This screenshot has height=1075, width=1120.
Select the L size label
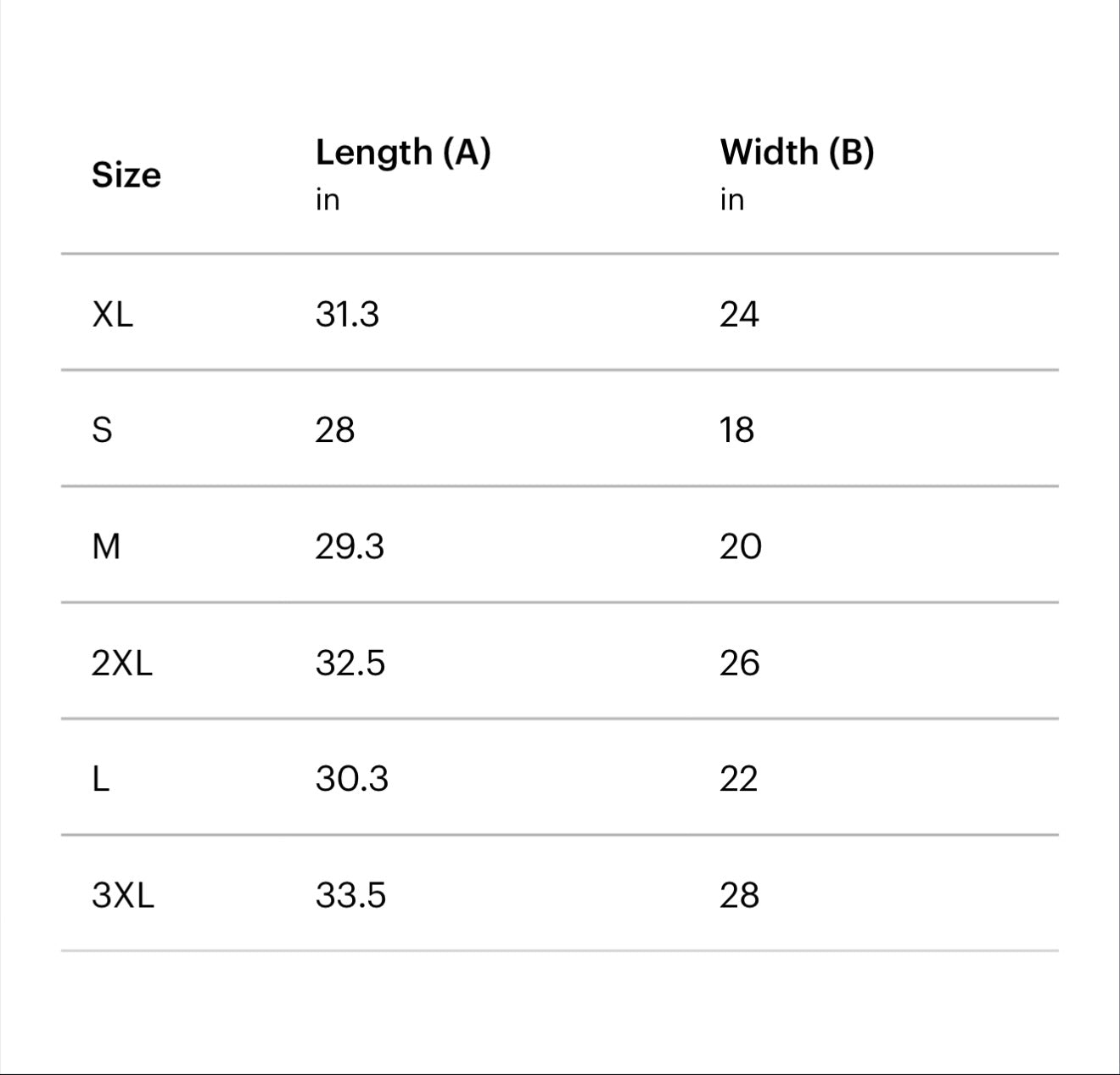[100, 779]
